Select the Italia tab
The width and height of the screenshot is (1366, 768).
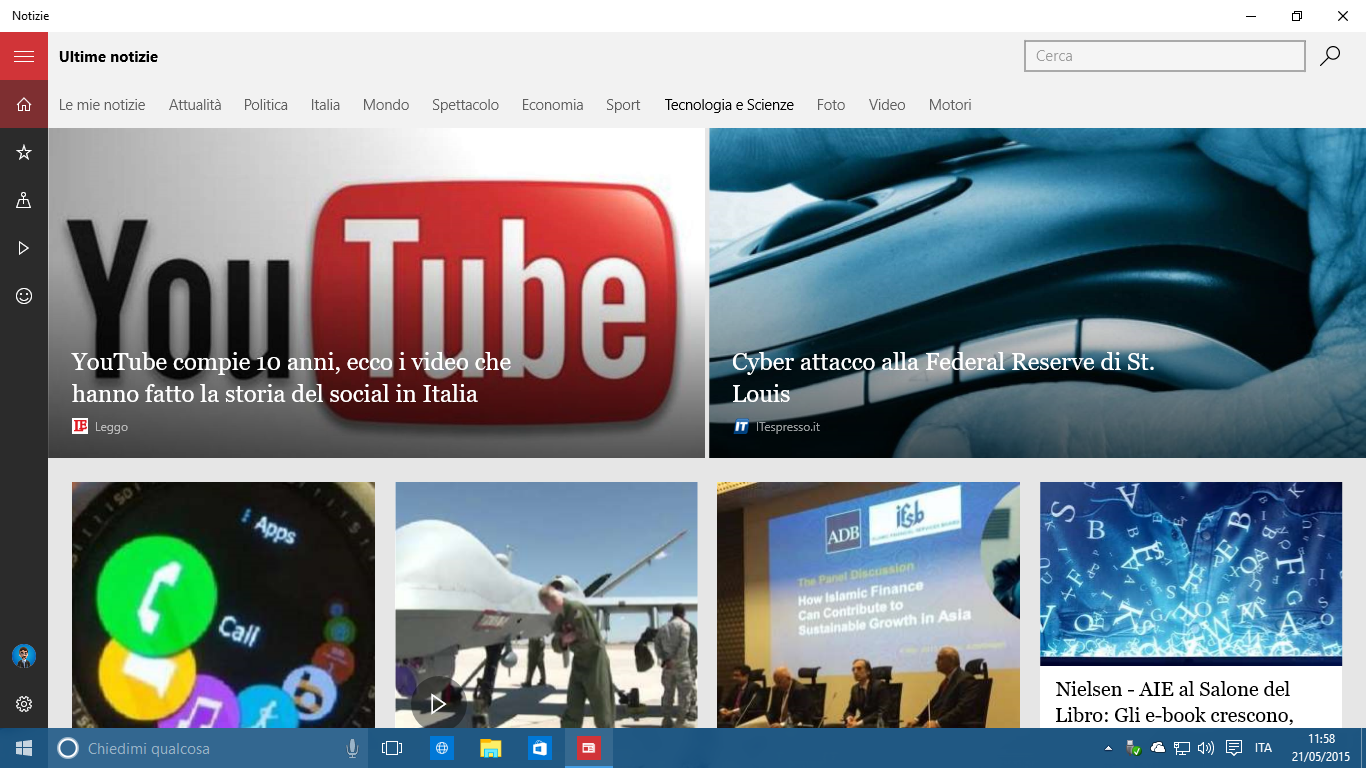pos(325,105)
